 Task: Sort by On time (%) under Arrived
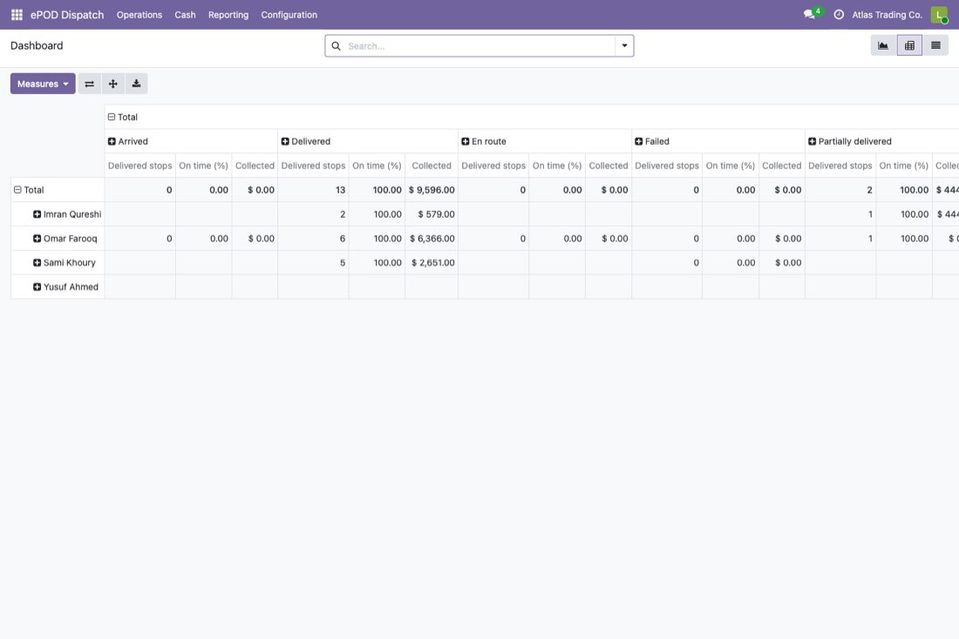[x=204, y=166]
